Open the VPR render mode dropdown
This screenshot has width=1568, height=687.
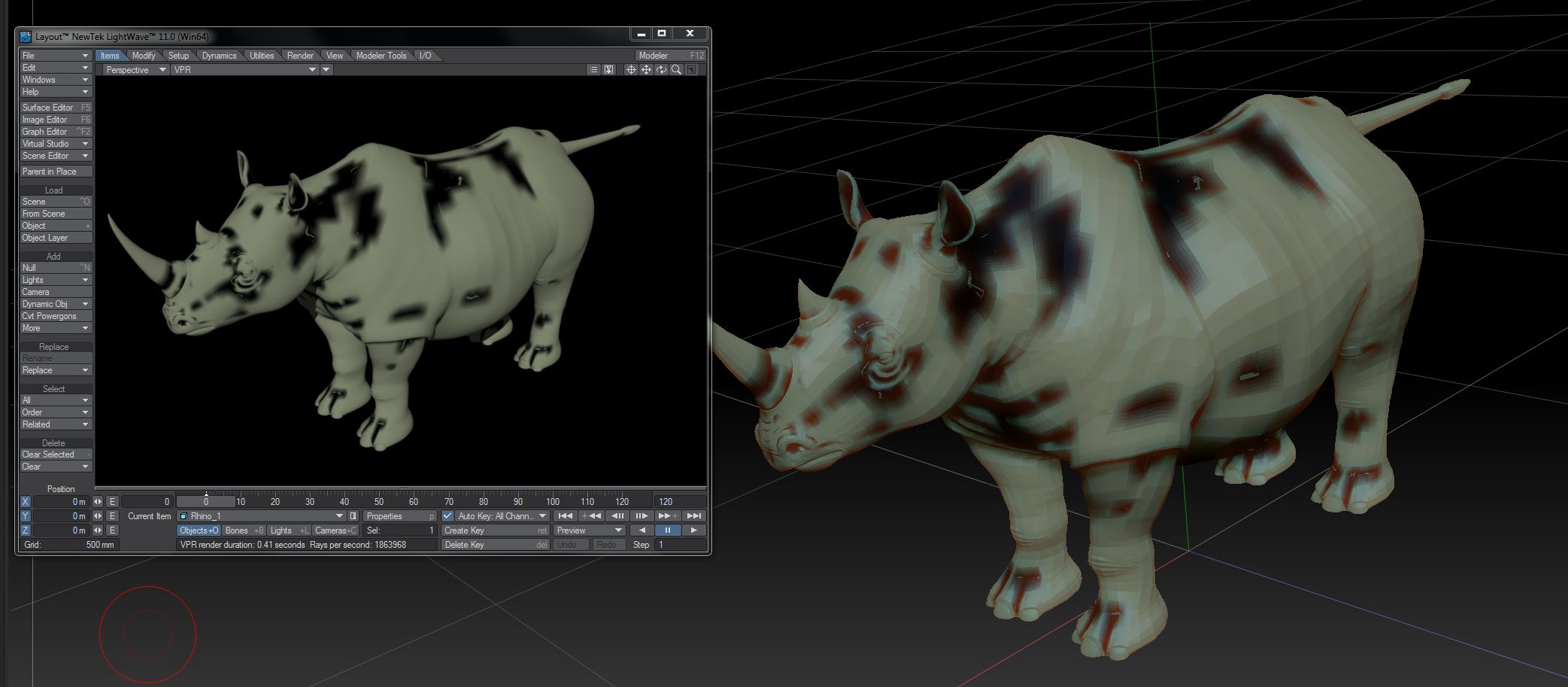pos(244,70)
